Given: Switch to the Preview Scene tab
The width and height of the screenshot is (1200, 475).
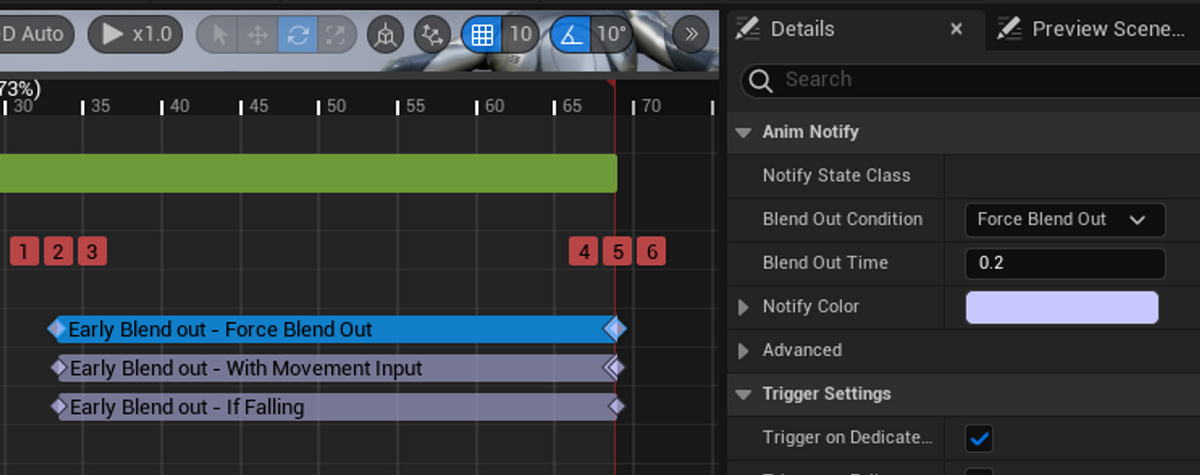Looking at the screenshot, I should (x=1093, y=29).
